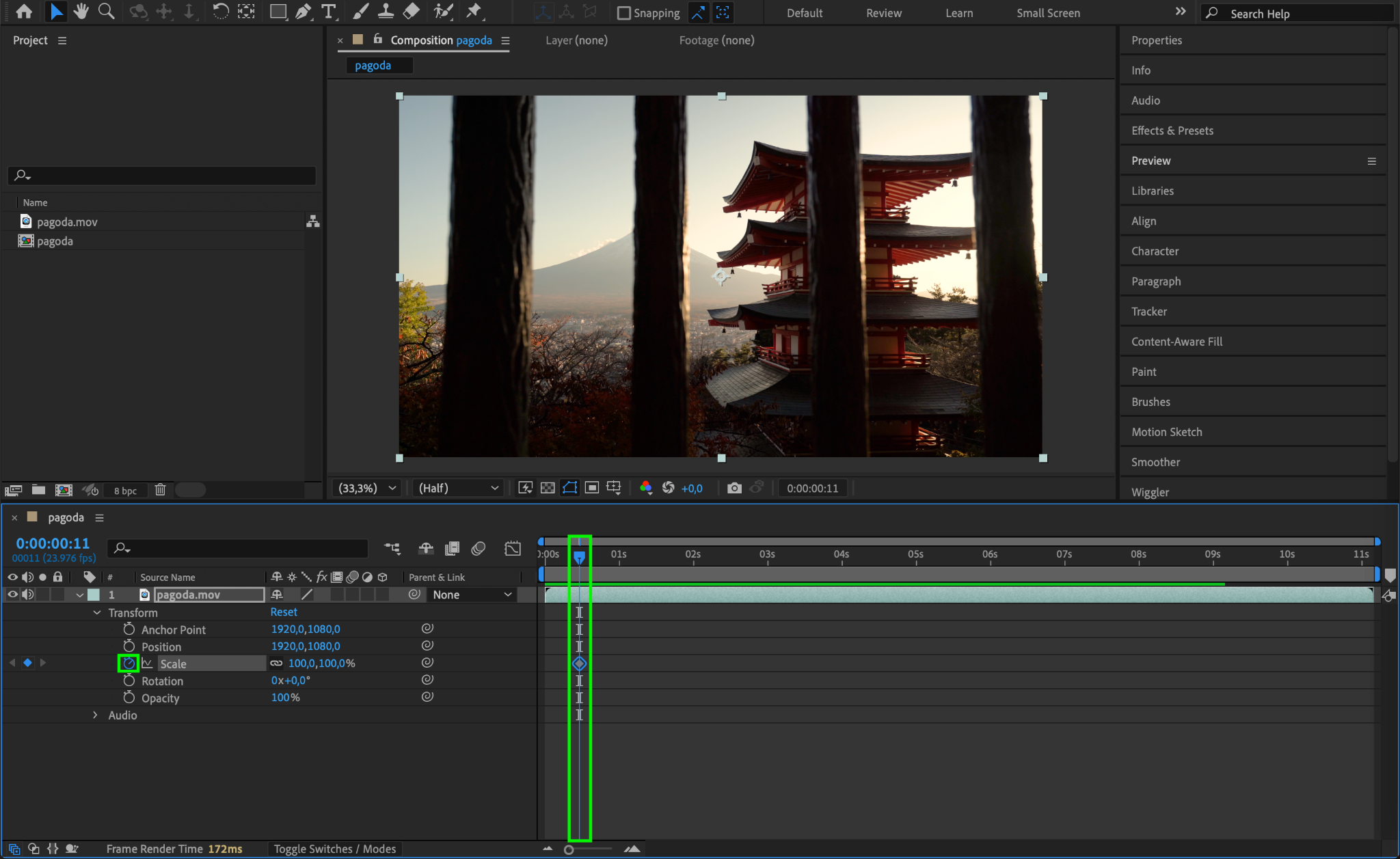
Task: Select the Zoom tool in toolbar
Action: pyautogui.click(x=106, y=12)
